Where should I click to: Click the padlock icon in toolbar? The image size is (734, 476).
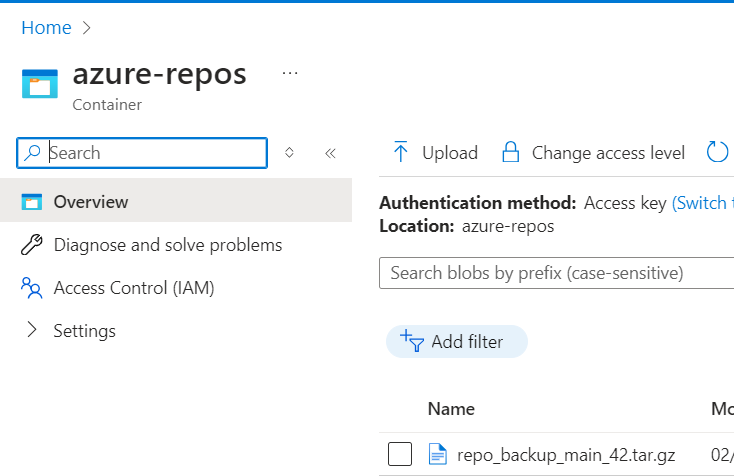(510, 152)
